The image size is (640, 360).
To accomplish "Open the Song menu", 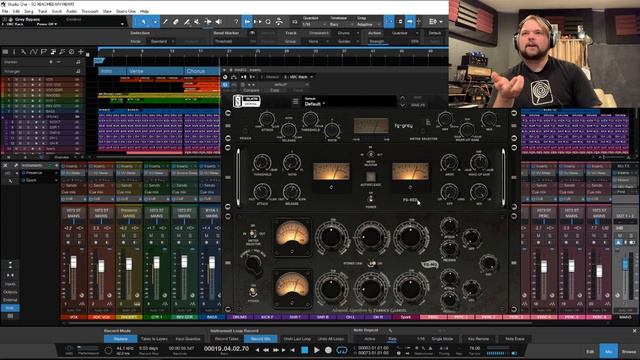I will [29, 11].
